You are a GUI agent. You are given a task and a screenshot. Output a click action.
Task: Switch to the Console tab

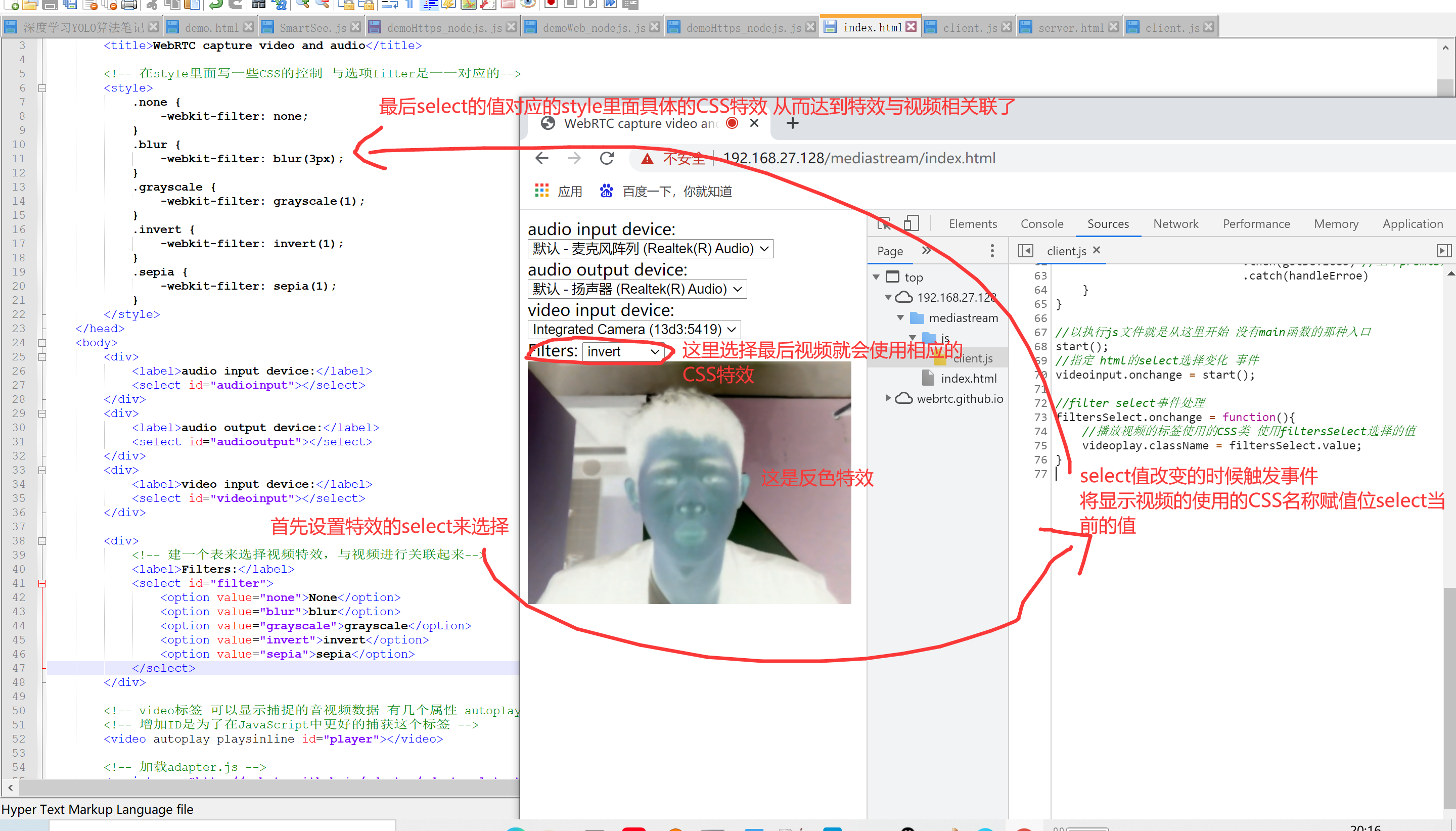tap(1041, 224)
